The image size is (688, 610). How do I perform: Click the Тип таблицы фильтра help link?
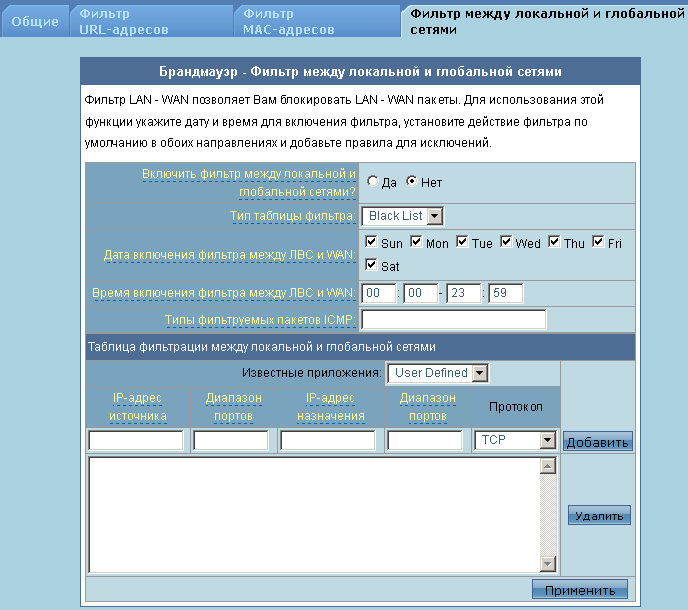pos(293,216)
